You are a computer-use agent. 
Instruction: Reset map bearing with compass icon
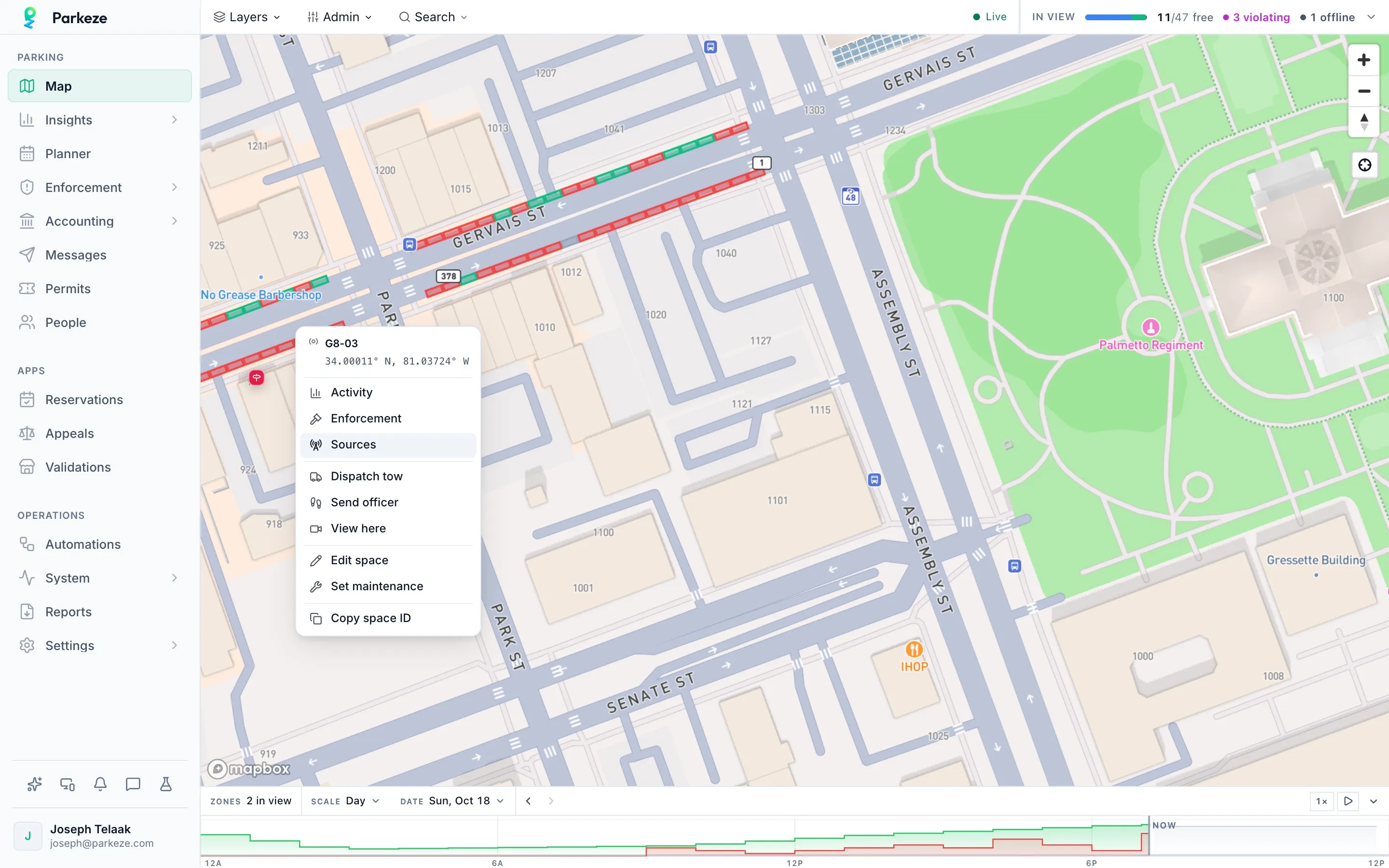1364,122
